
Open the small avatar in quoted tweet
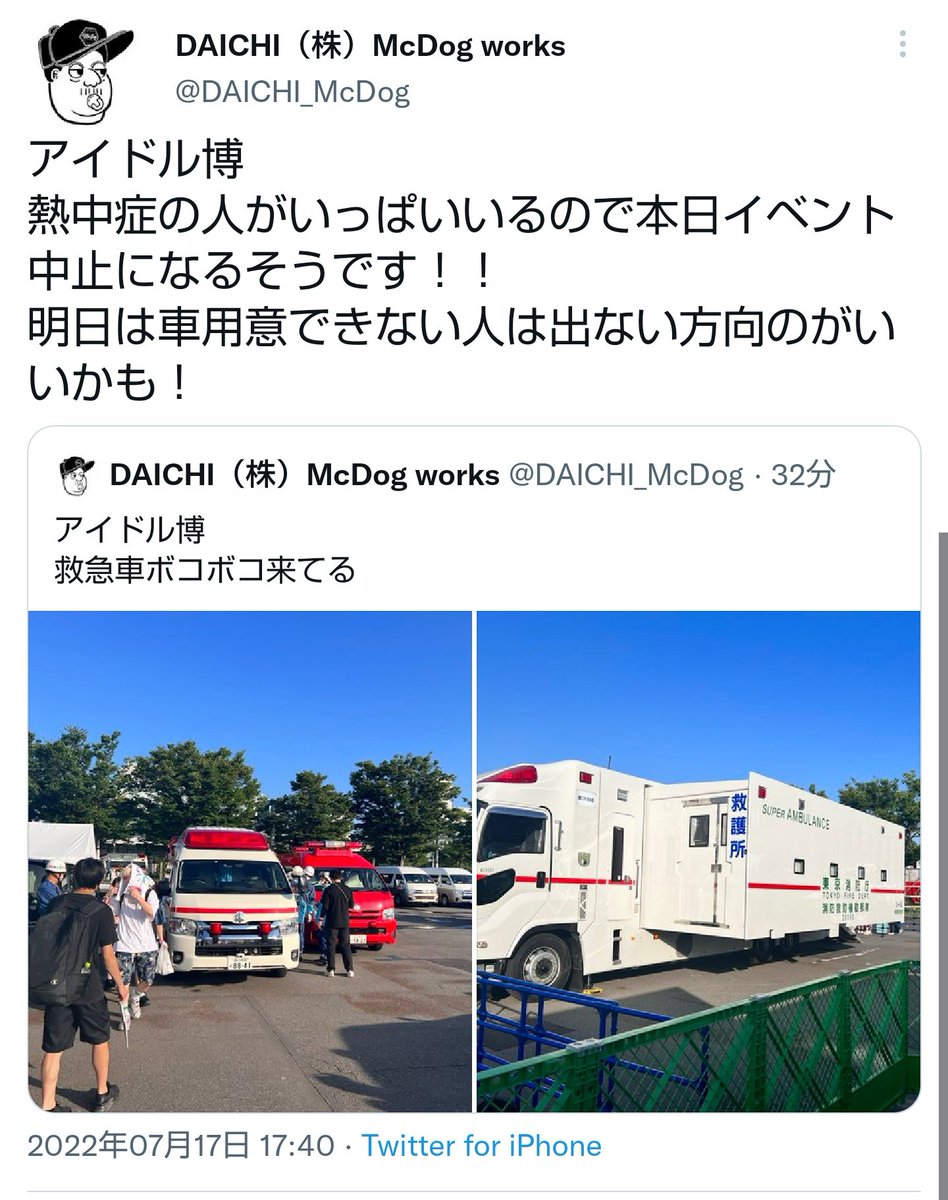click(77, 474)
